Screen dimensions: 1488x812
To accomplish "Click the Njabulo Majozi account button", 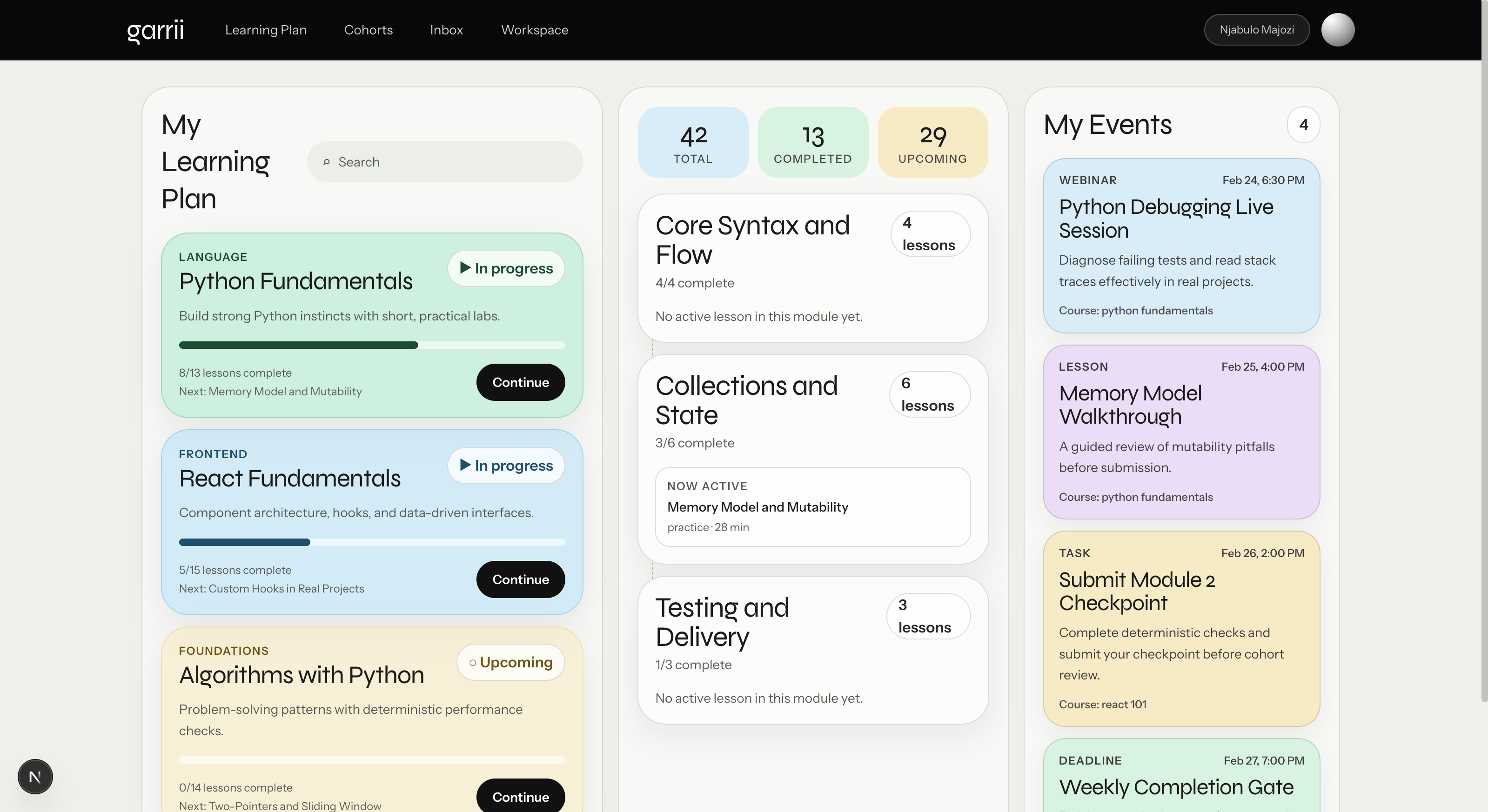I will click(1256, 29).
